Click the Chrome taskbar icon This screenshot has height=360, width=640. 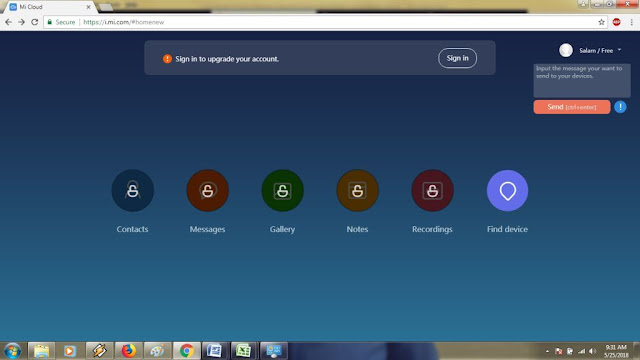pos(187,351)
